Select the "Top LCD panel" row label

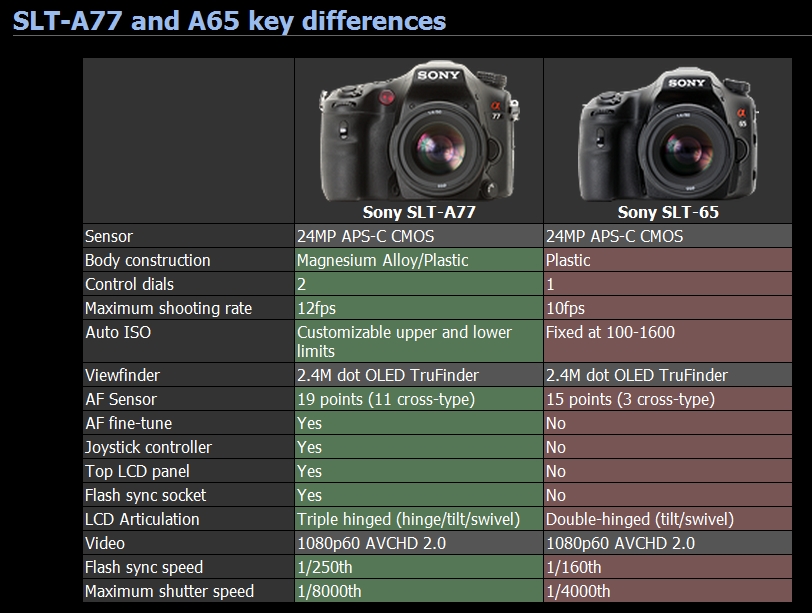(137, 471)
